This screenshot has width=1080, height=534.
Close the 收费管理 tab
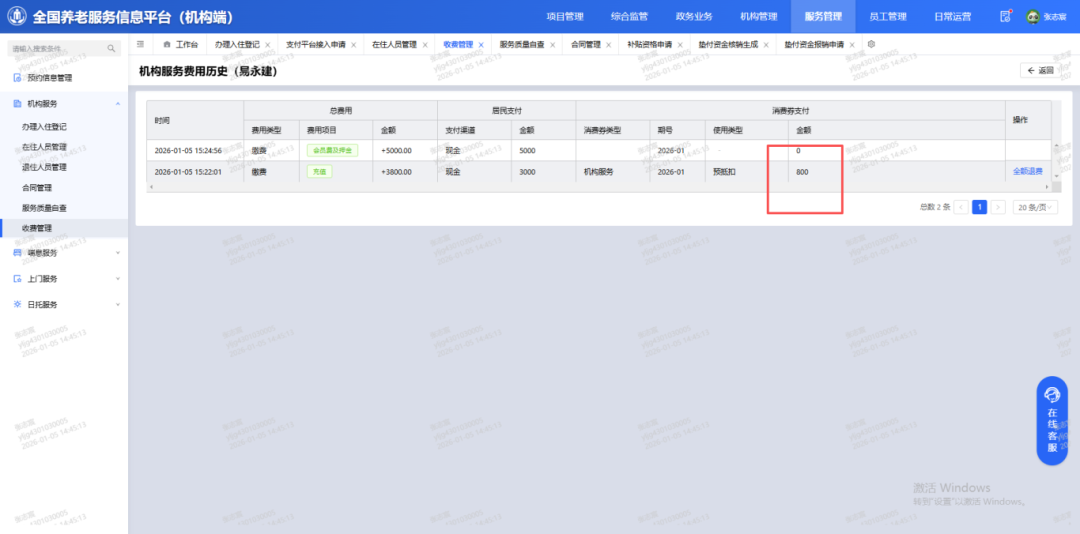coord(481,45)
